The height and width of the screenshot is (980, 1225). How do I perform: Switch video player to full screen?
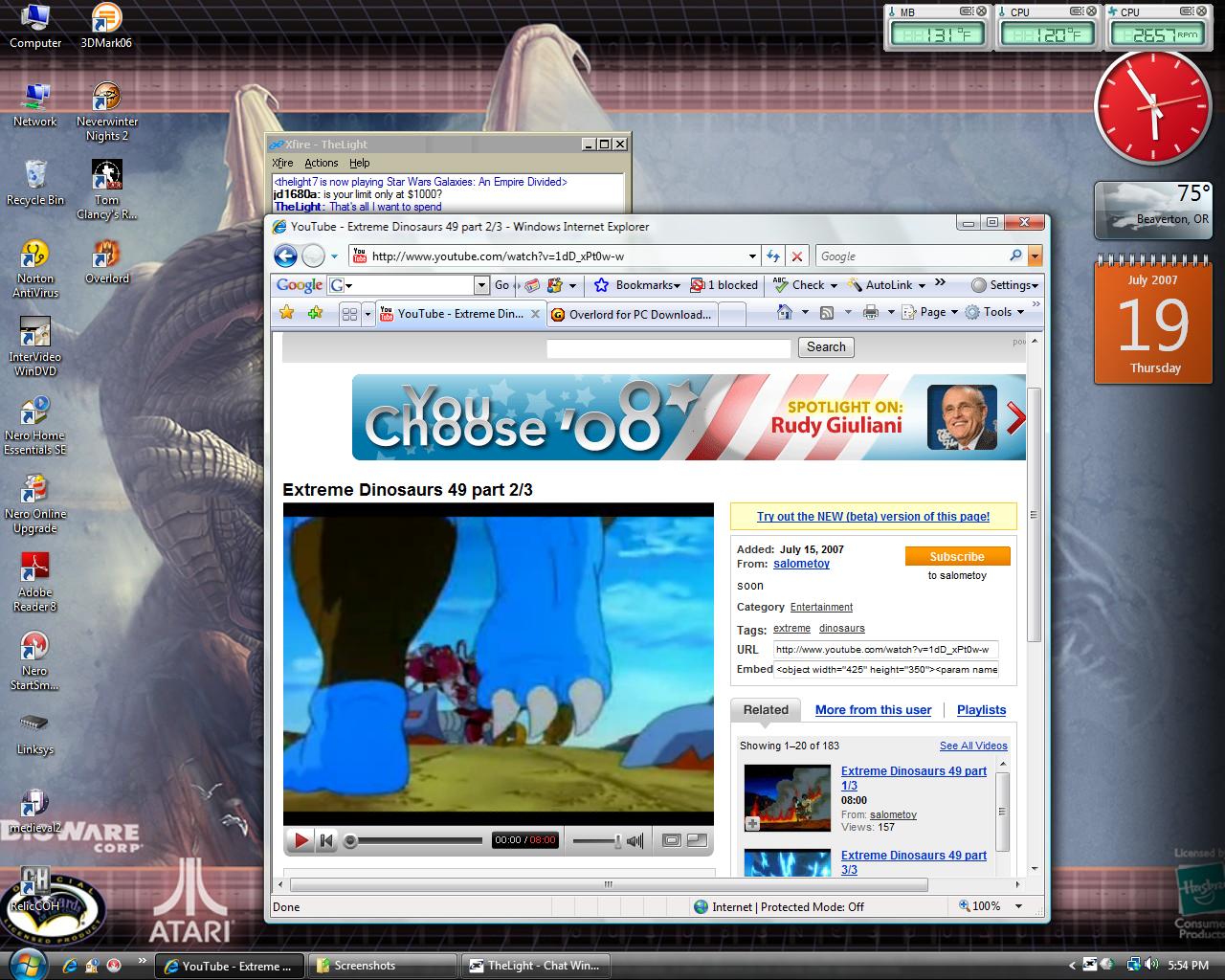coord(698,840)
